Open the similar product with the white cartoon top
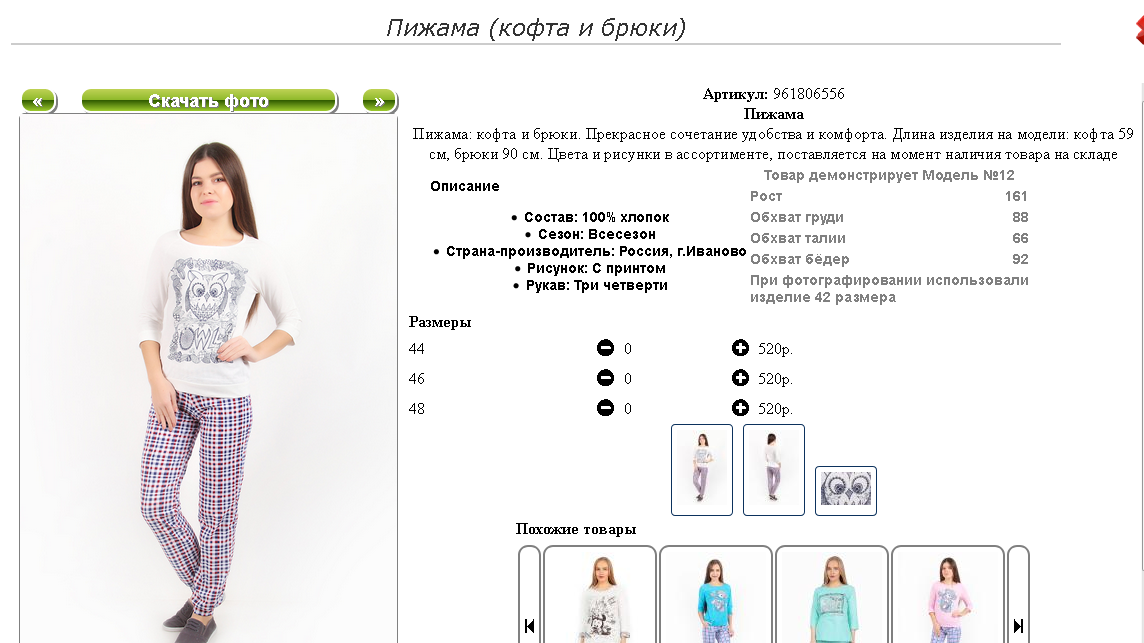Image resolution: width=1144 pixels, height=643 pixels. tap(600, 595)
